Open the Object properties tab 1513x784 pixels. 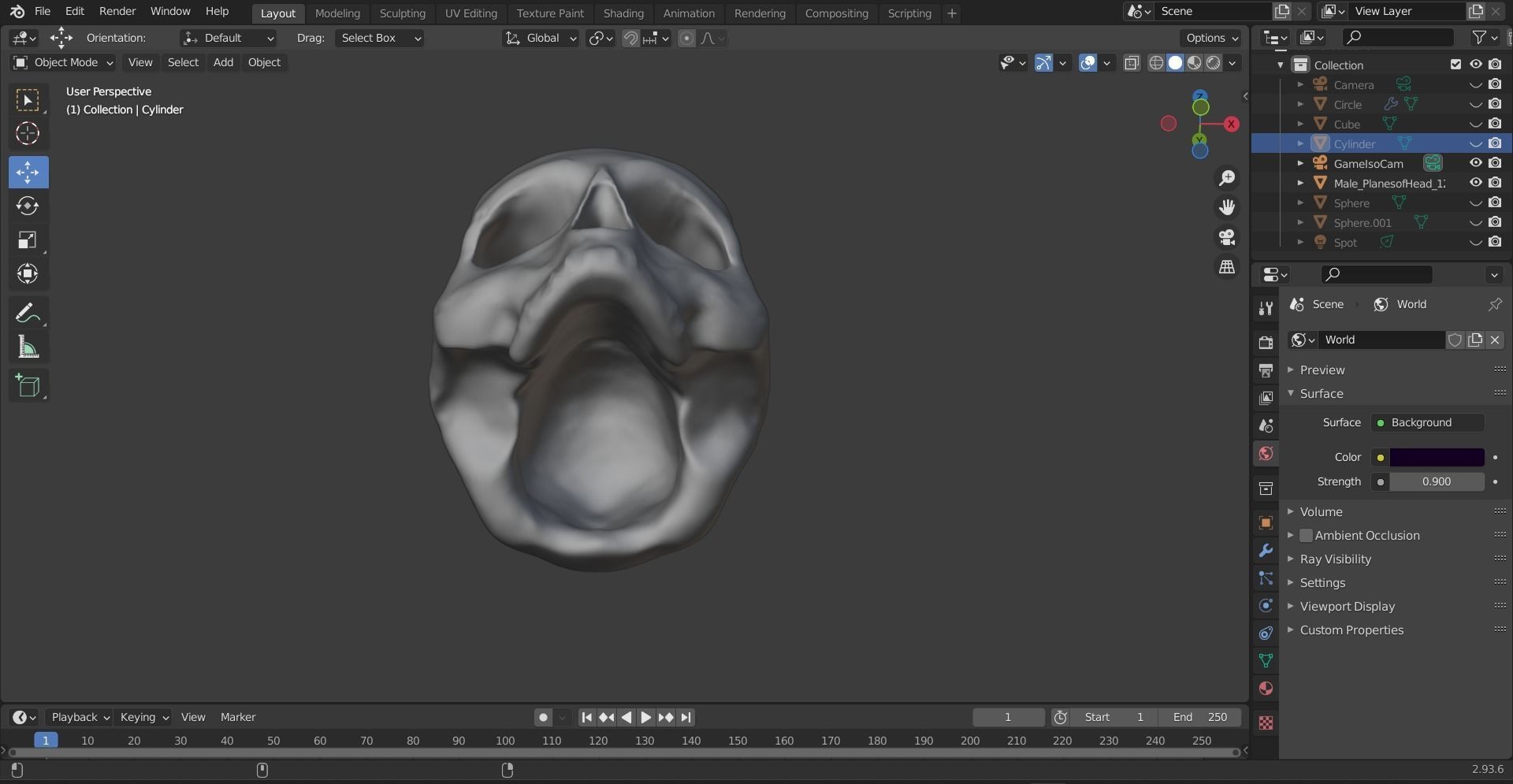[1266, 523]
